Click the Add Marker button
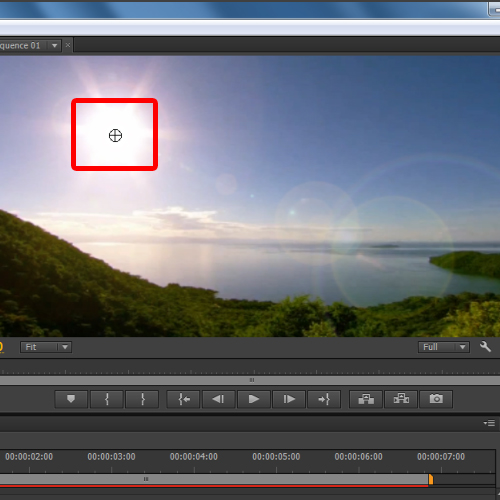Image resolution: width=500 pixels, height=500 pixels. tap(71, 399)
